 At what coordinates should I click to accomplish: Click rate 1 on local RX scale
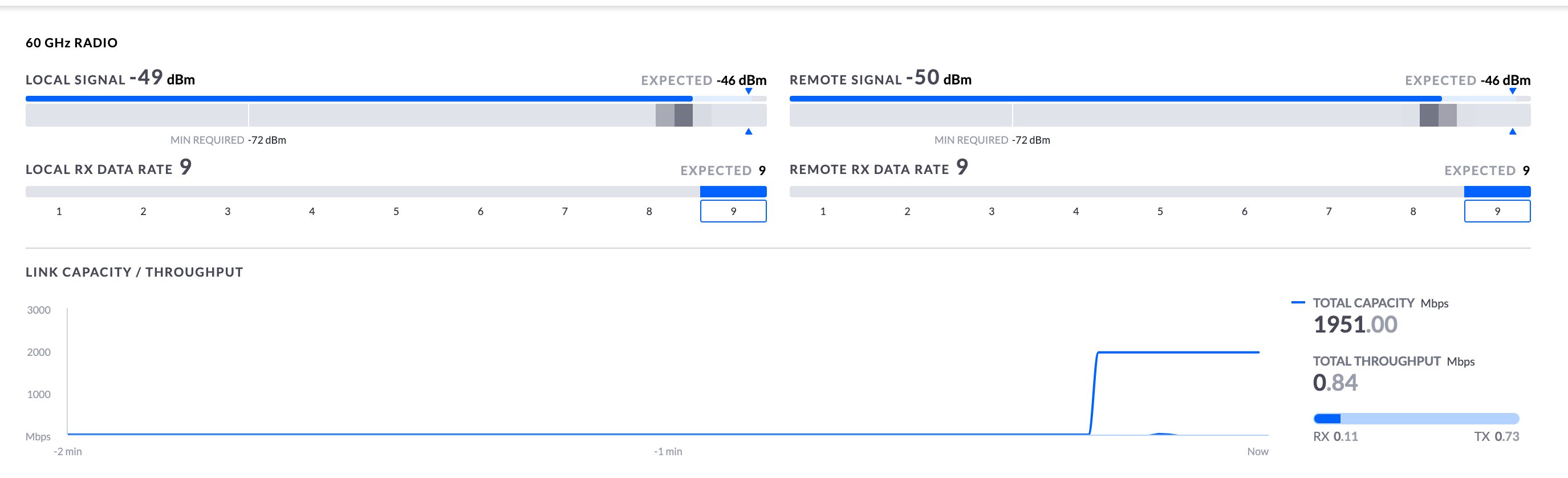click(x=59, y=211)
